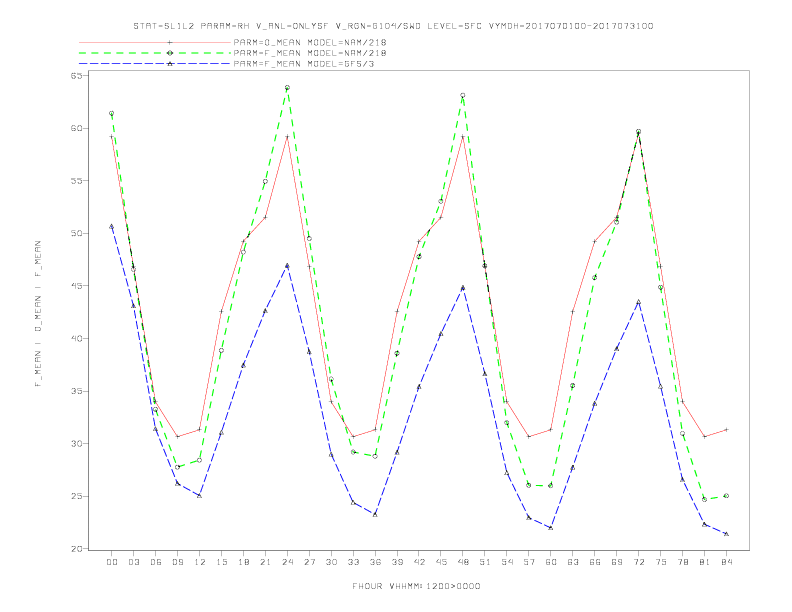Click the chart title starting with STAT=SL1L2
Image resolution: width=792 pixels, height=612 pixels.
click(x=393, y=26)
